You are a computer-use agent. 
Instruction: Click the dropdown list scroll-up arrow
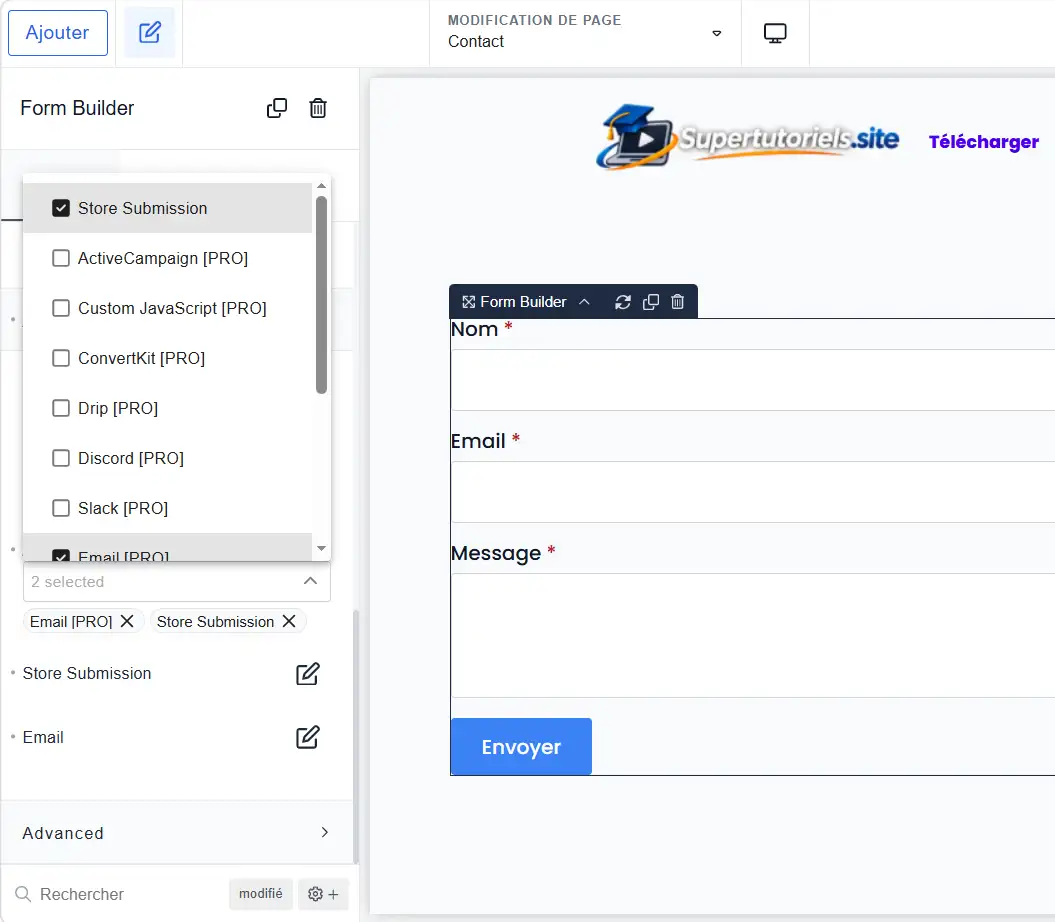coord(322,186)
